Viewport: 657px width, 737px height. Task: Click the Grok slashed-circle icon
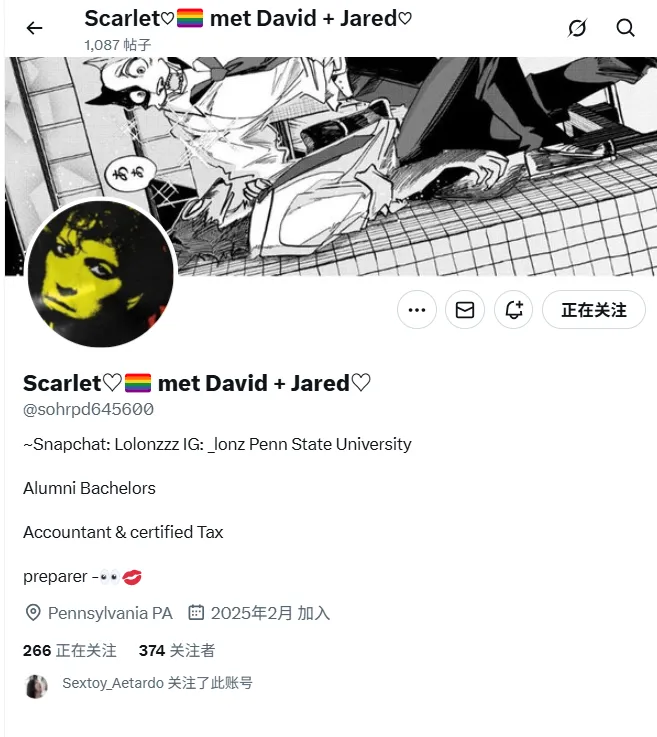[577, 28]
